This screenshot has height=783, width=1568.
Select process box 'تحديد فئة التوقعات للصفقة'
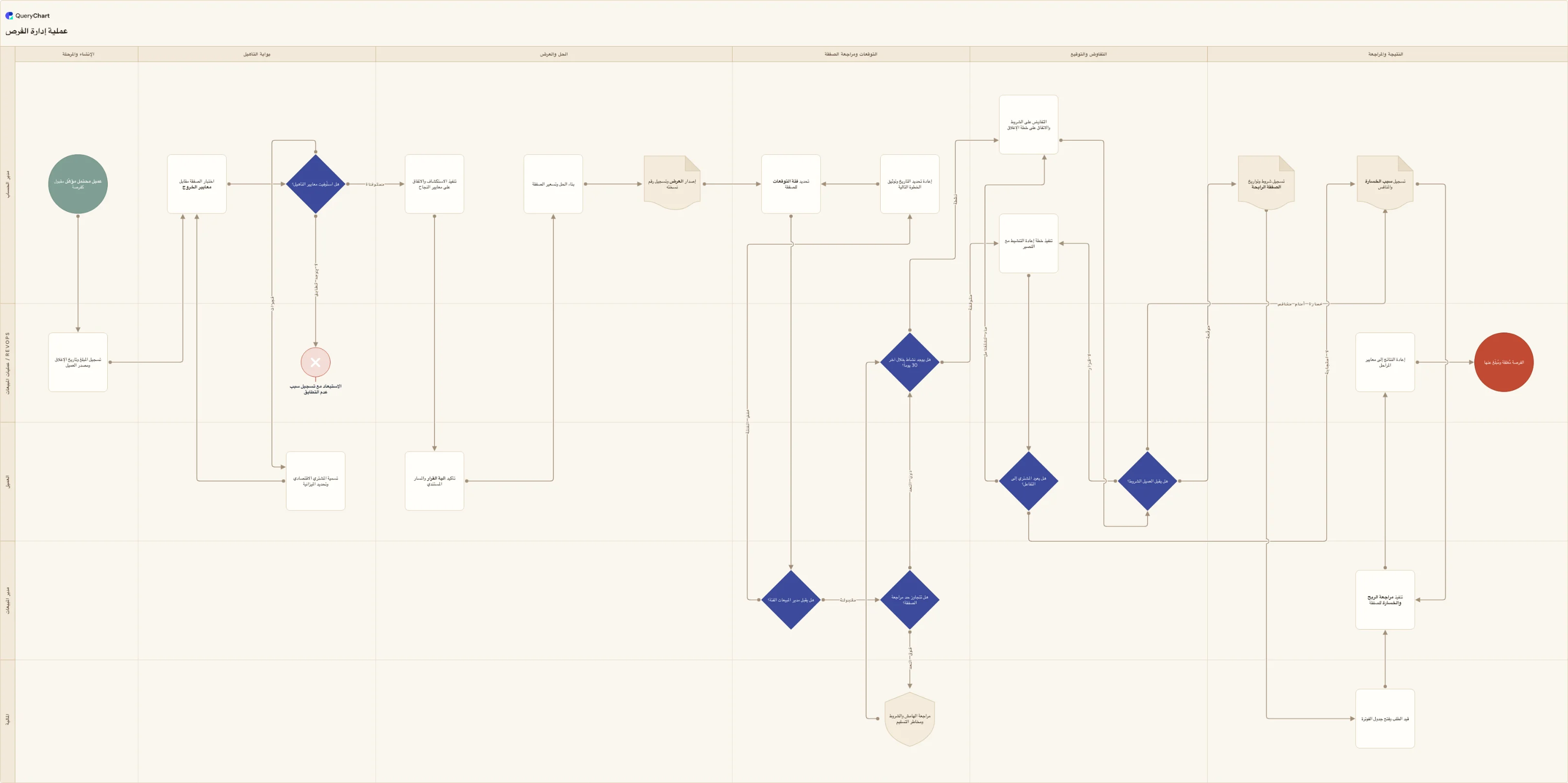(791, 184)
